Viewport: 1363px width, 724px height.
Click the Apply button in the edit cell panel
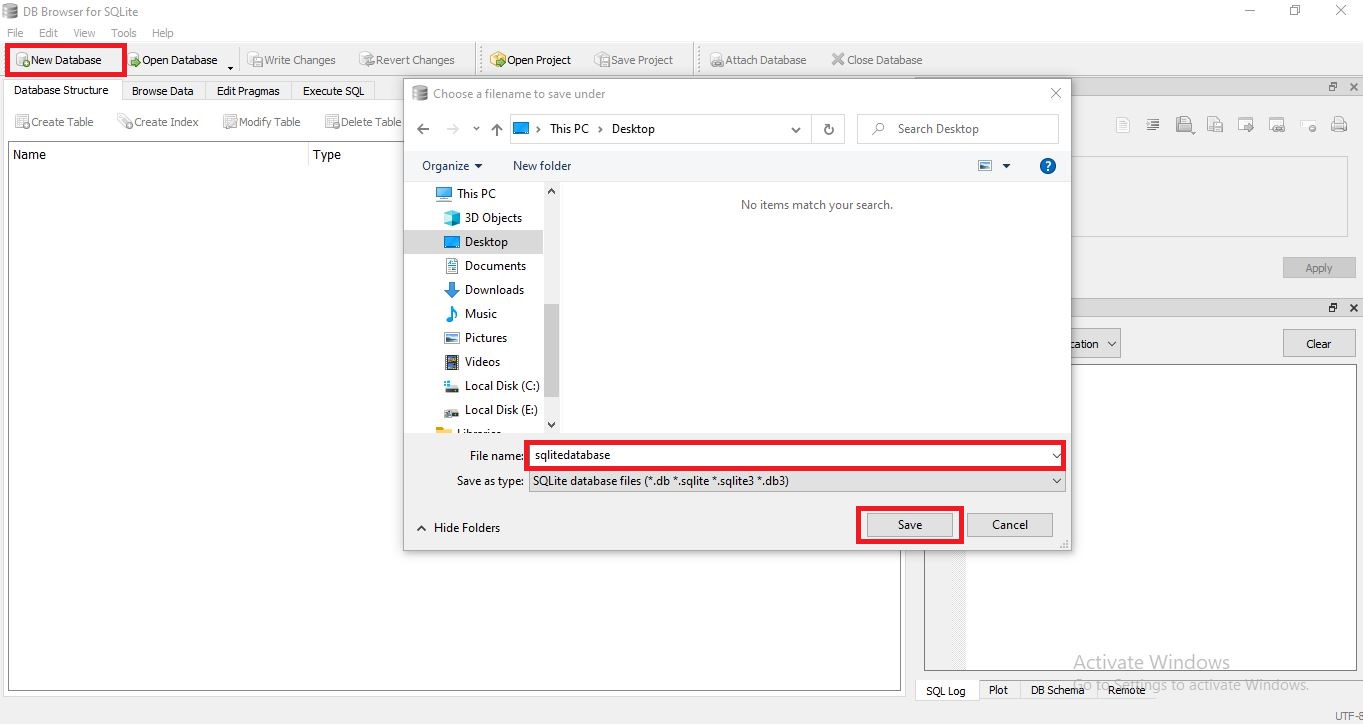pyautogui.click(x=1319, y=268)
